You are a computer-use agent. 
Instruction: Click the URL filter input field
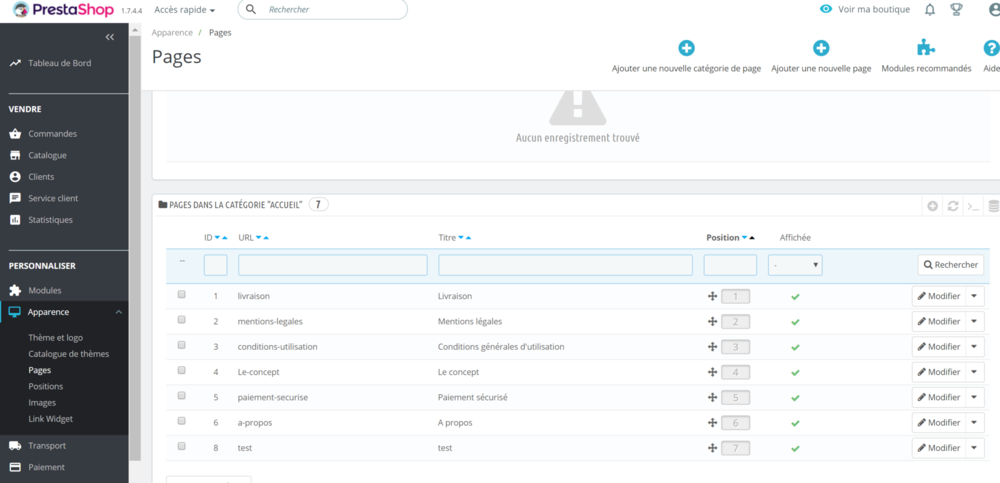click(333, 265)
